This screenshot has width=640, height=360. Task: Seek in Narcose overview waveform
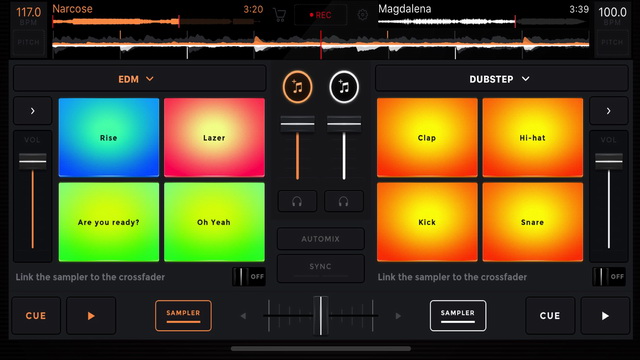tap(157, 21)
